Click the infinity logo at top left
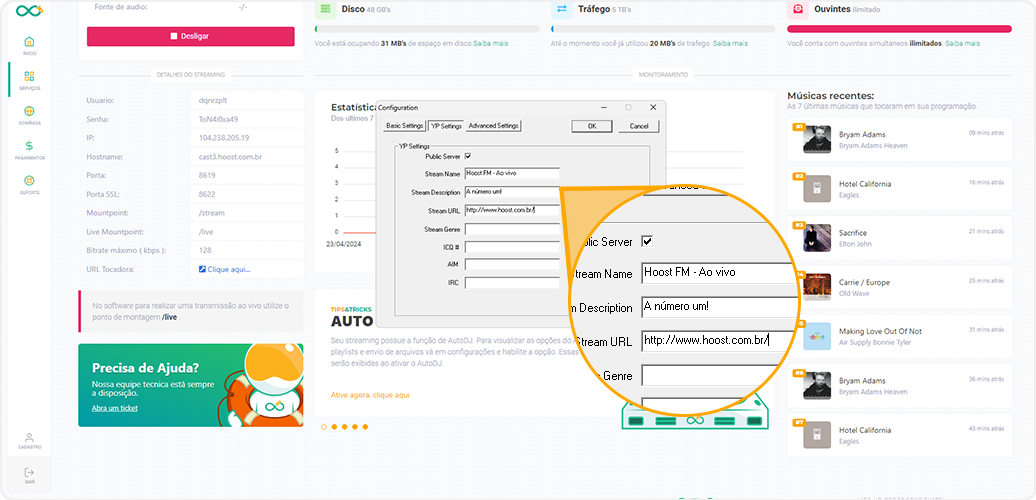Screen dimensions: 1036x500 pyautogui.click(x=29, y=11)
